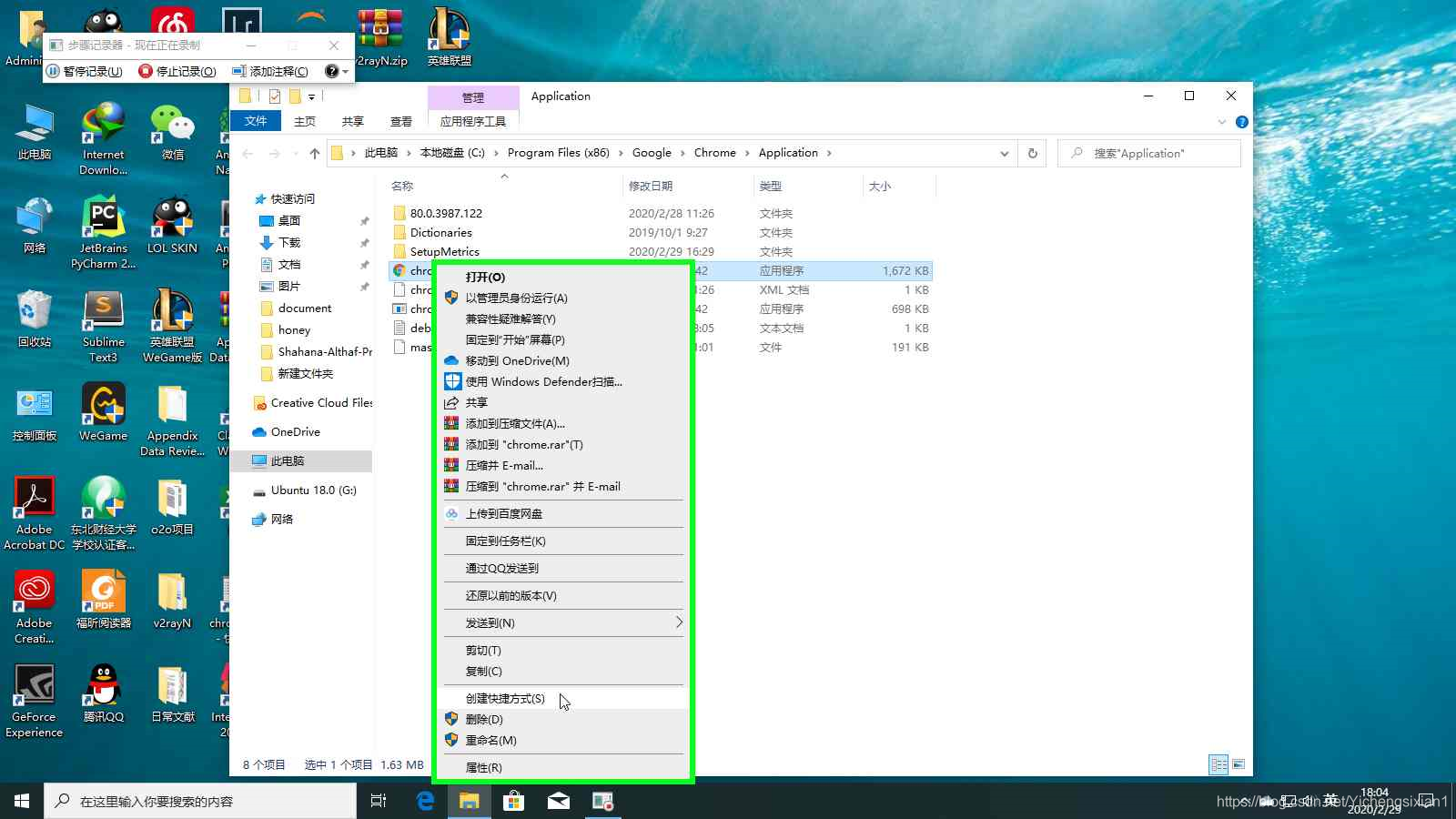Image resolution: width=1456 pixels, height=819 pixels.
Task: Select 打开(O) in the context menu
Action: (x=563, y=277)
